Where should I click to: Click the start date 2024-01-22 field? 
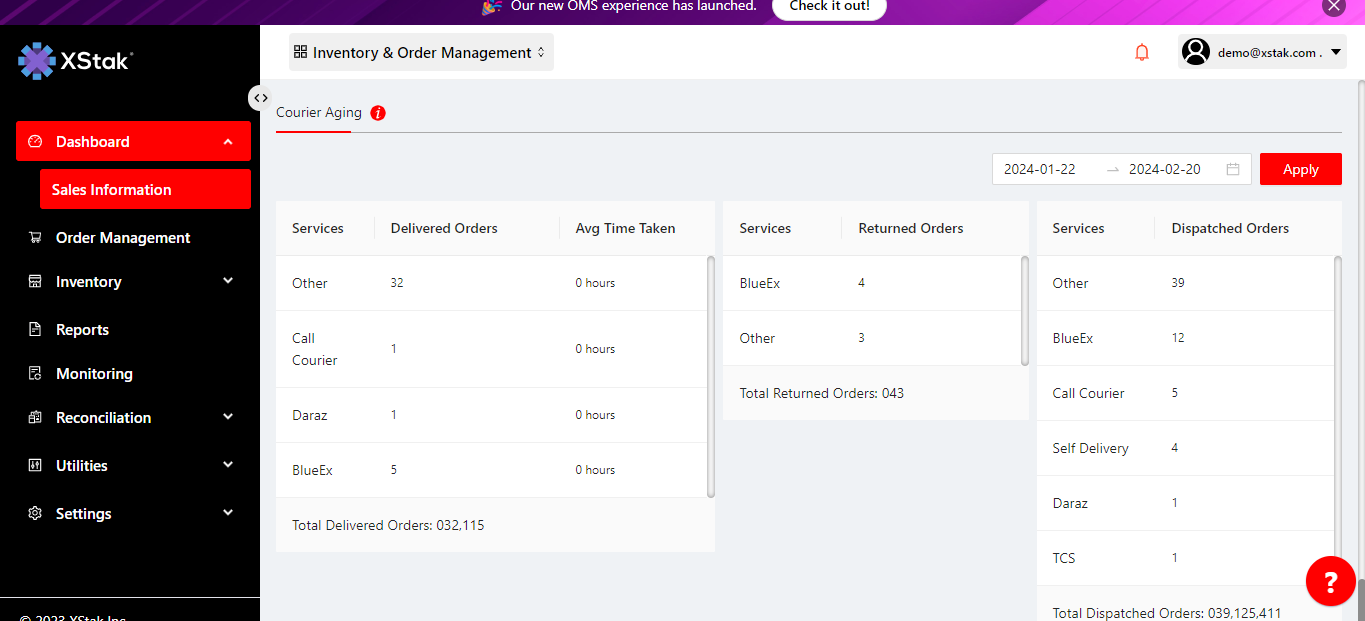[x=1040, y=169]
